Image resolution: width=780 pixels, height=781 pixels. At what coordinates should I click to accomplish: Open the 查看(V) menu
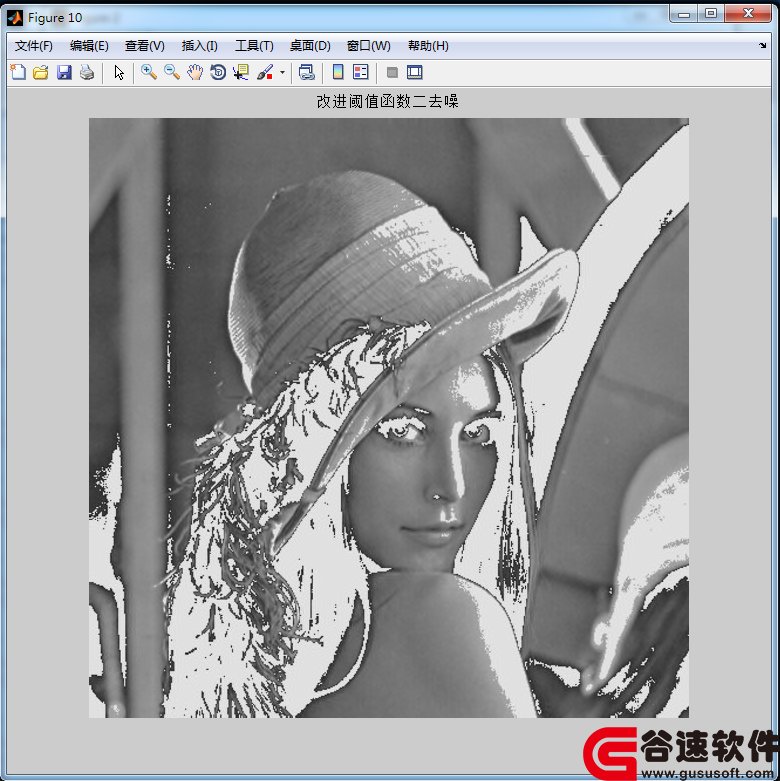click(x=144, y=46)
